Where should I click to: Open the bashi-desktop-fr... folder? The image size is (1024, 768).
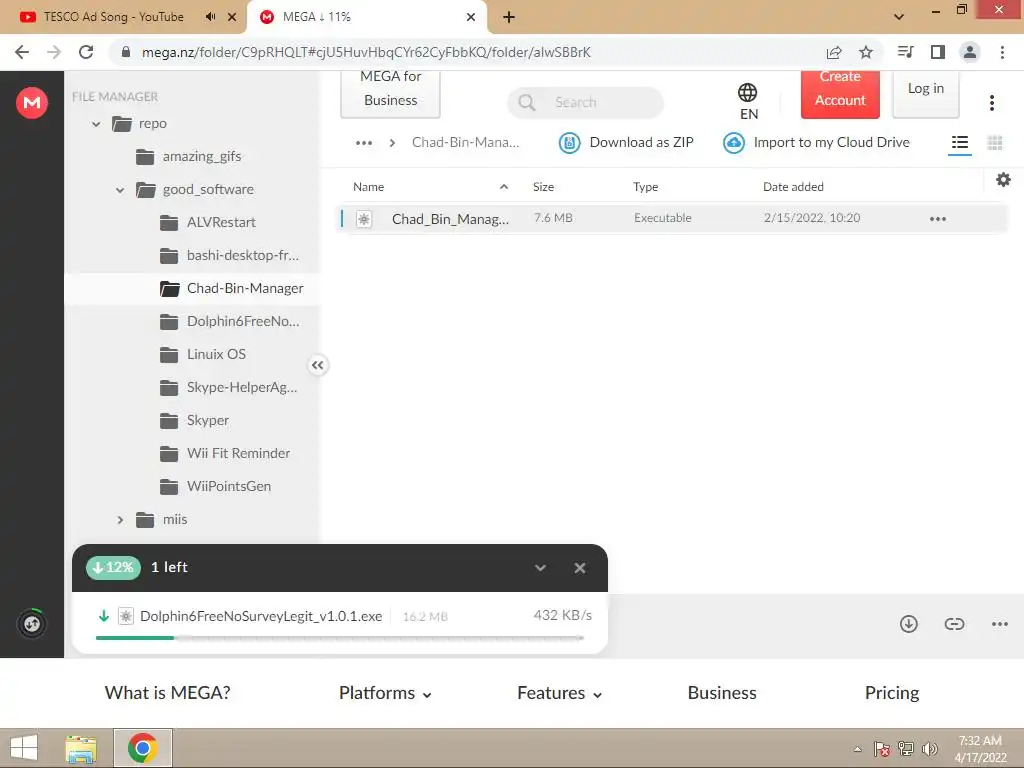229,255
